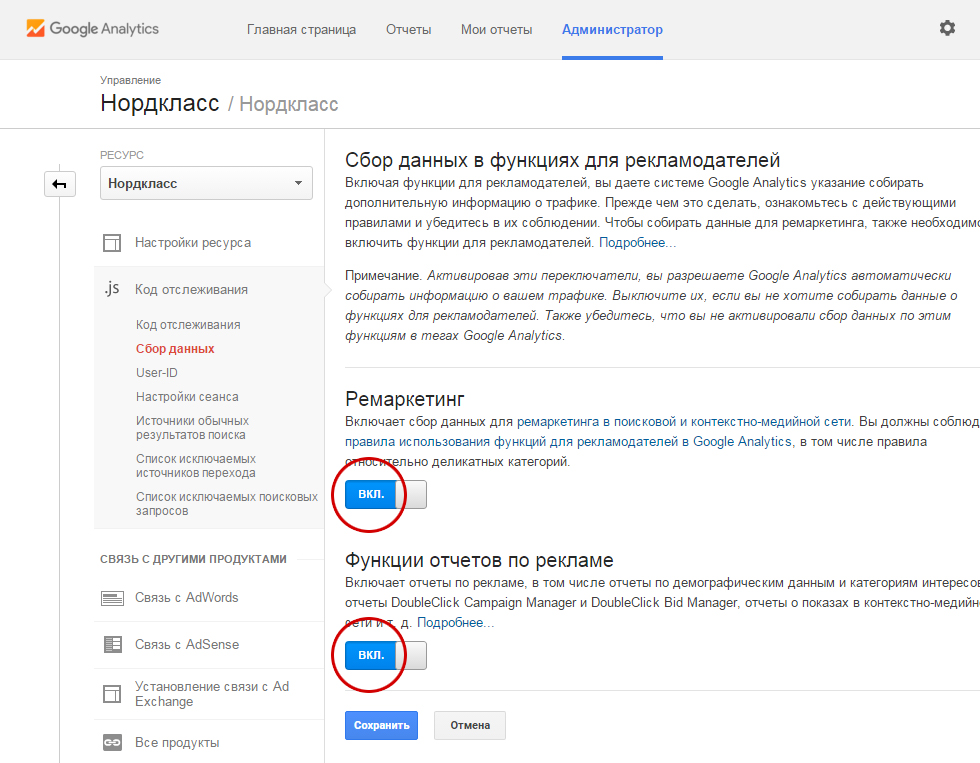Open ремаркетинга в поисковой и контекстно-медийной сети link
Viewport: 980px width, 763px height.
[x=684, y=422]
